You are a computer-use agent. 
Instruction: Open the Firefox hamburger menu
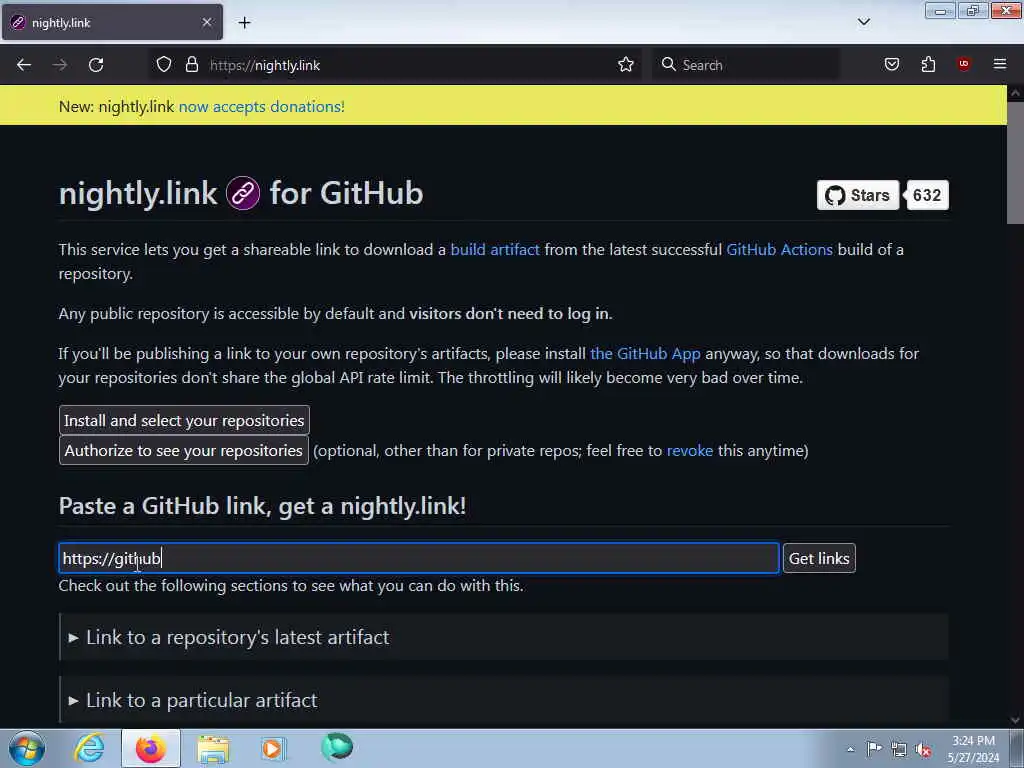tap(1000, 64)
